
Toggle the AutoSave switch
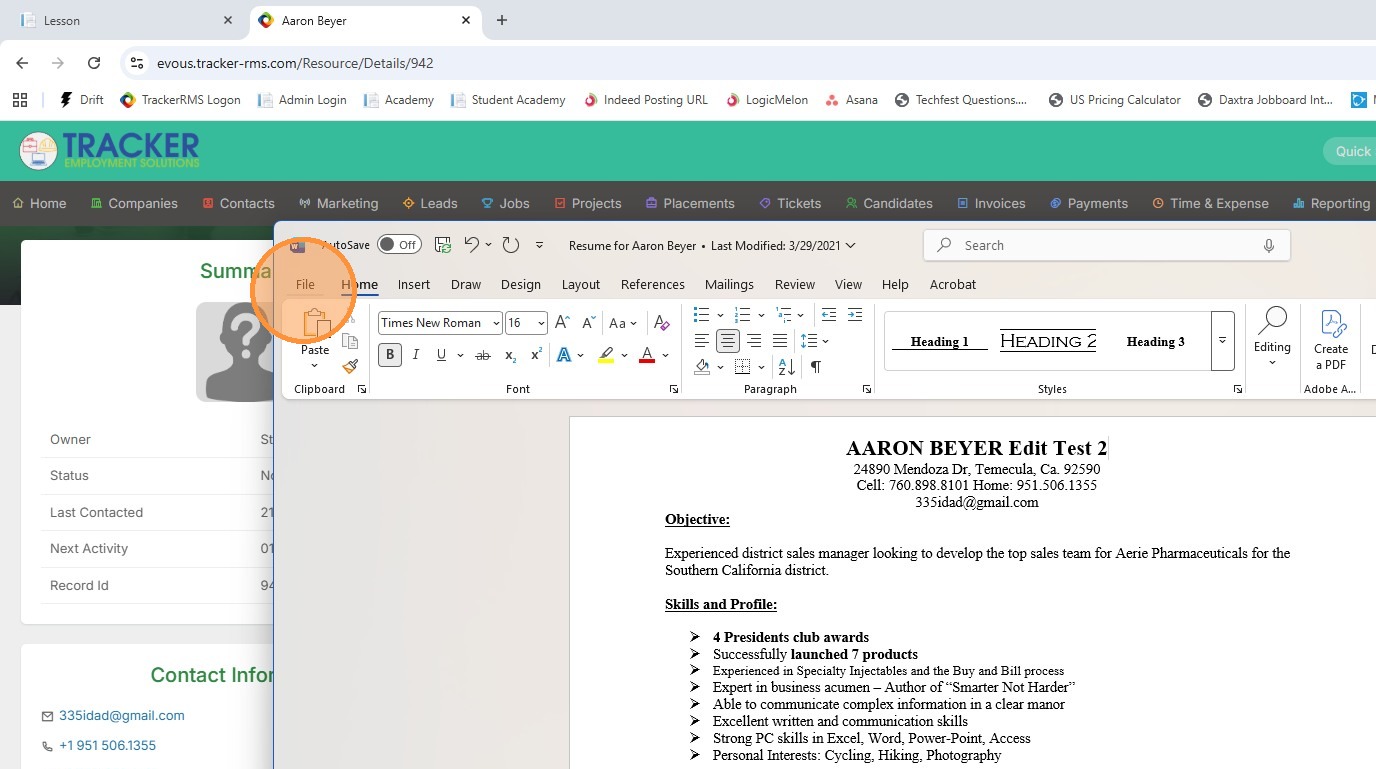[399, 245]
